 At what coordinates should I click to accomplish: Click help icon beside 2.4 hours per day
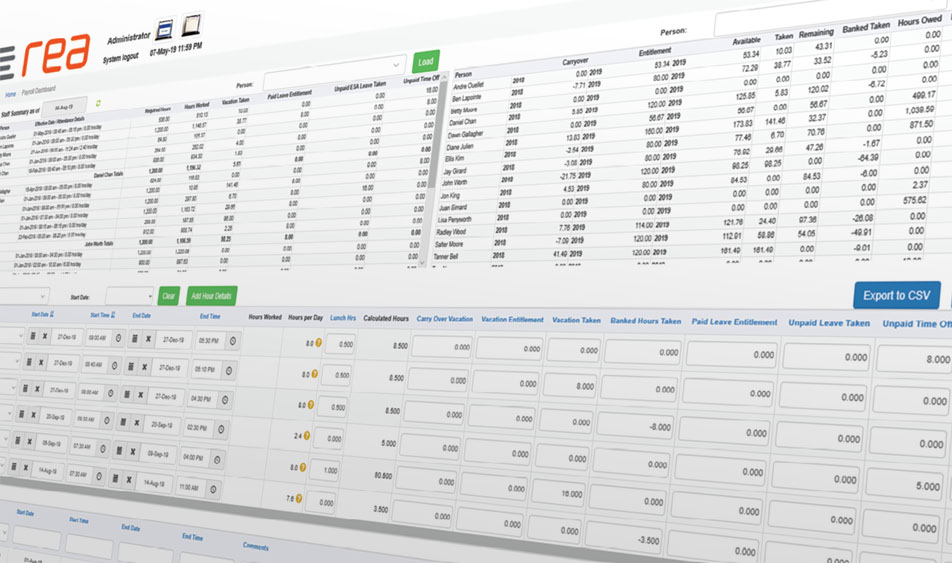click(307, 435)
